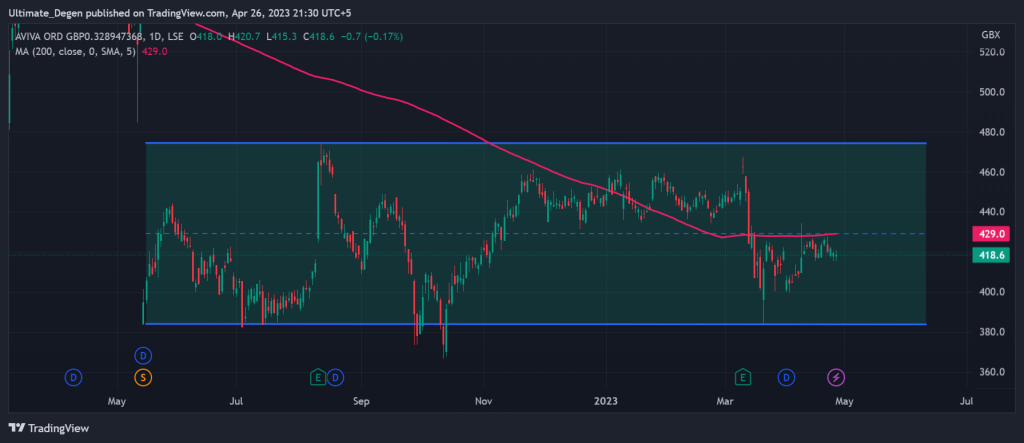Open the purple lightning bolt event marker

[837, 377]
